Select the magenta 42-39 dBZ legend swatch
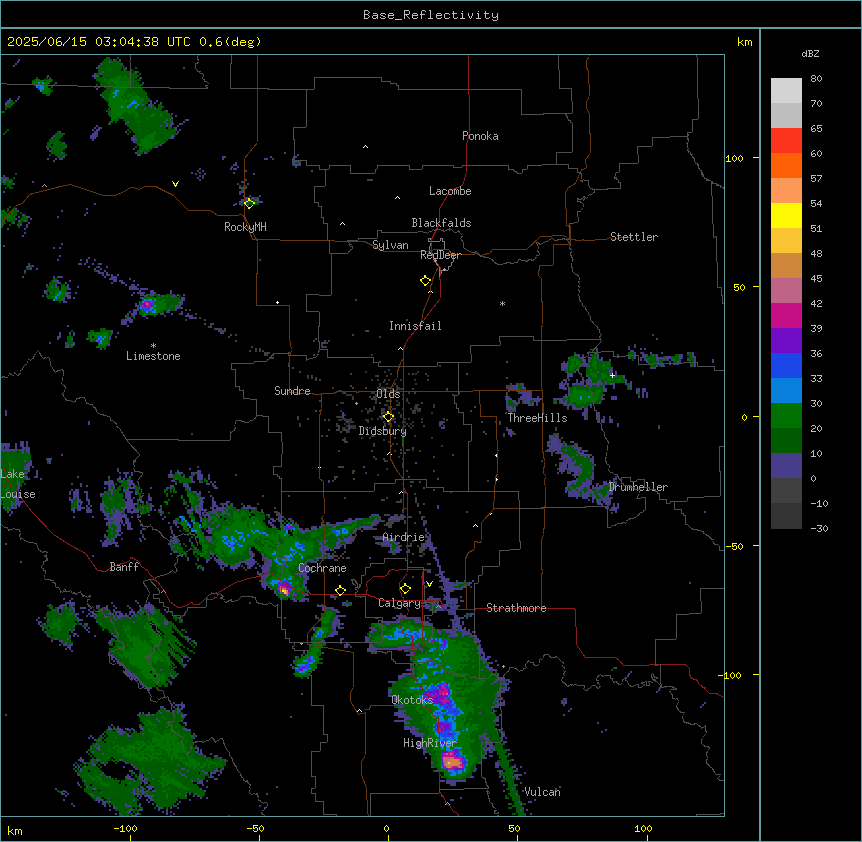Screen dimensions: 862x842 [x=786, y=315]
